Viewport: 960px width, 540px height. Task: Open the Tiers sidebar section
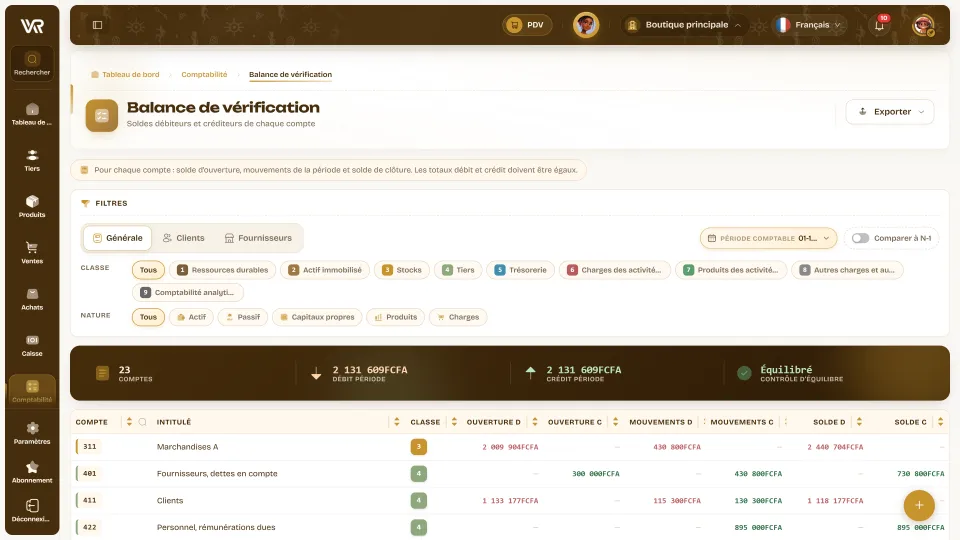coord(32,160)
